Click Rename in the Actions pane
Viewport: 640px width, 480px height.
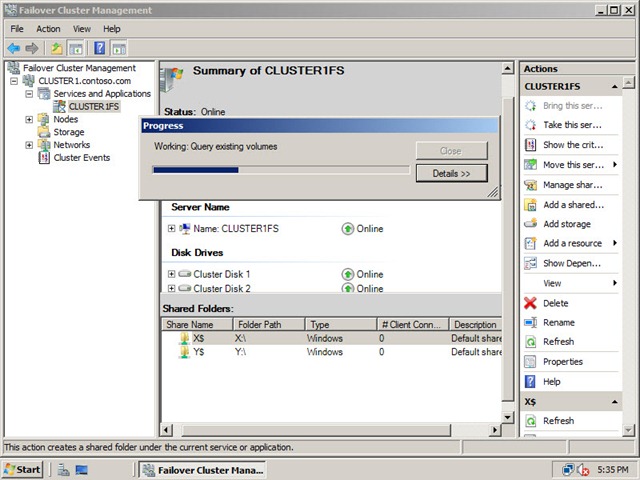point(558,322)
